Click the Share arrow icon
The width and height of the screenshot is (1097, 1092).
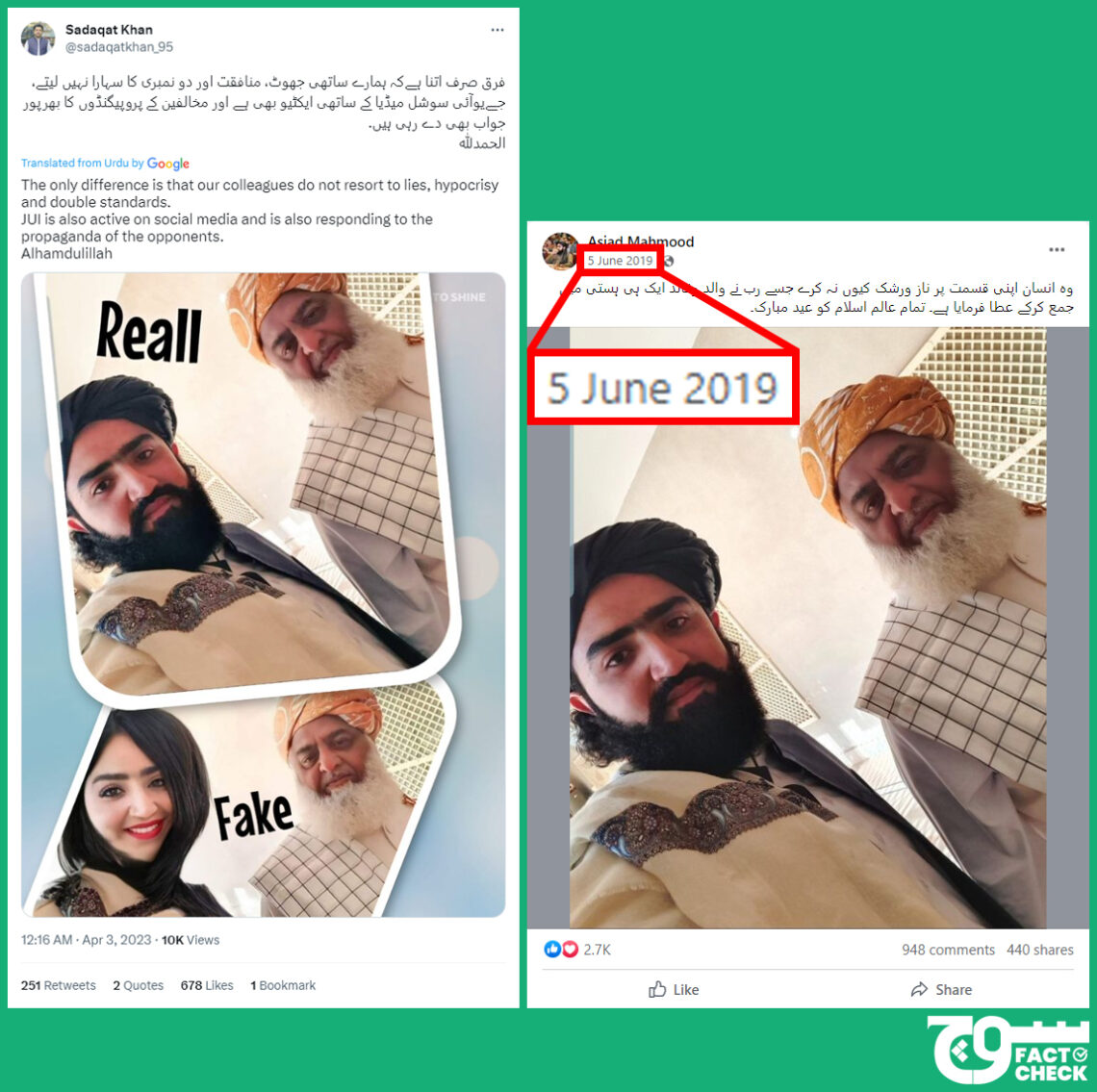tap(919, 989)
